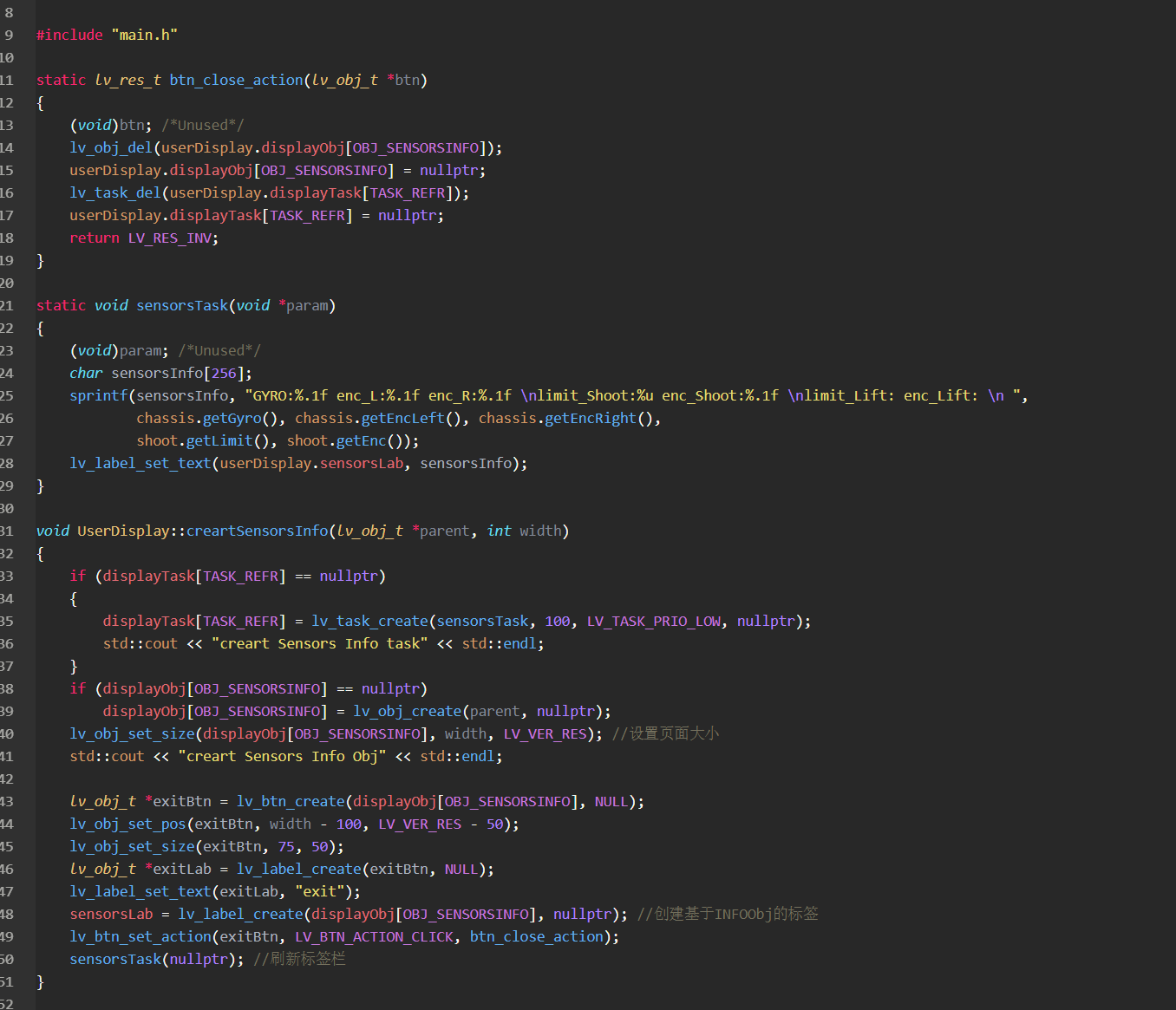Click the LV_BTN_ACTION_CLICK constant
This screenshot has height=1010, width=1176.
pyautogui.click(x=375, y=936)
